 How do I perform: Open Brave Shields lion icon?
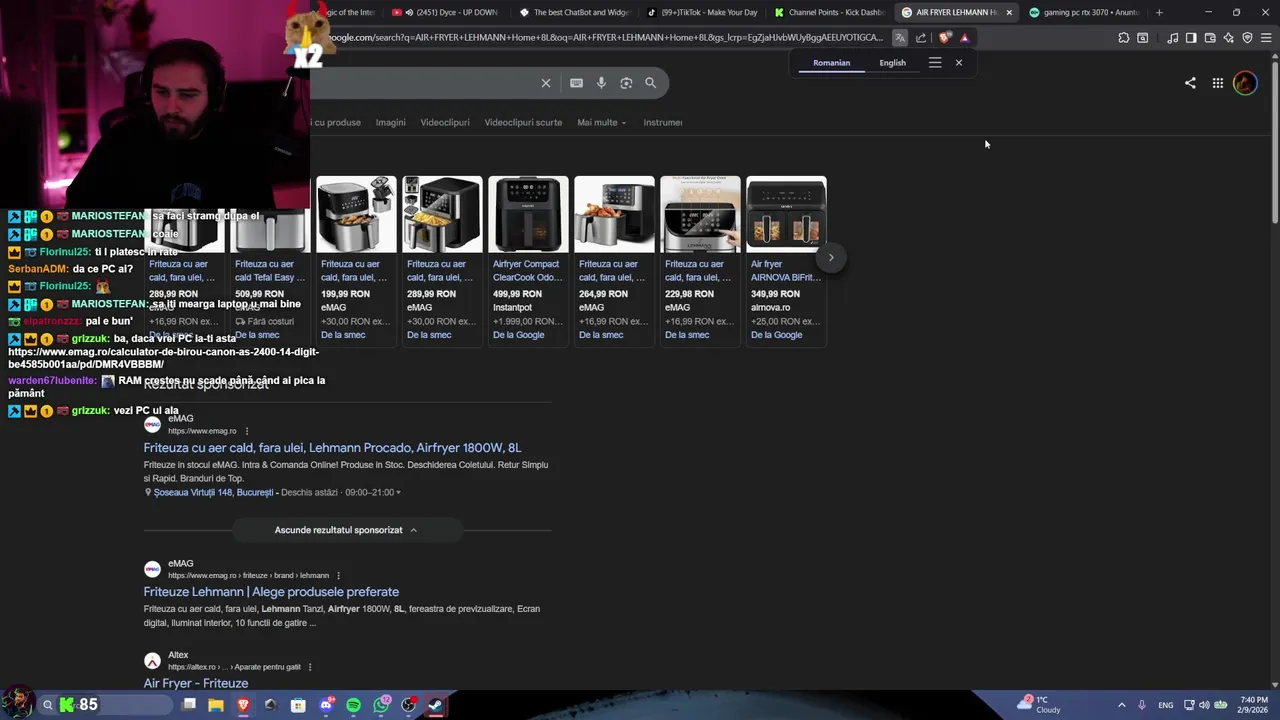click(944, 38)
